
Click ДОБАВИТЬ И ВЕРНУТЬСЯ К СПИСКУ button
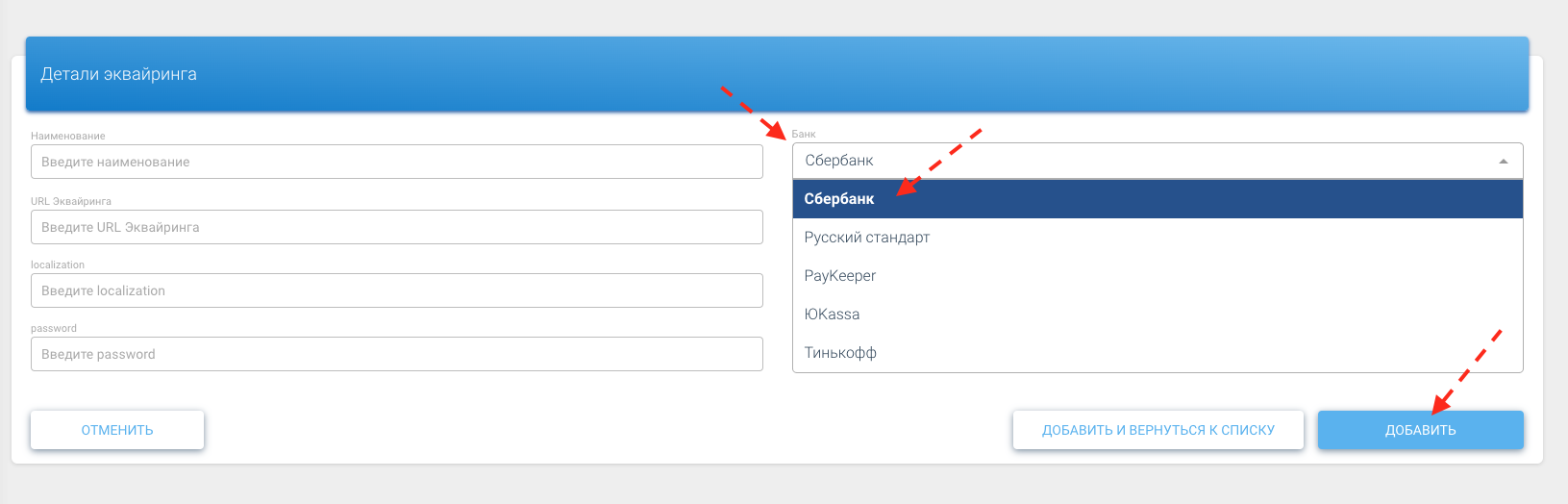click(1157, 430)
